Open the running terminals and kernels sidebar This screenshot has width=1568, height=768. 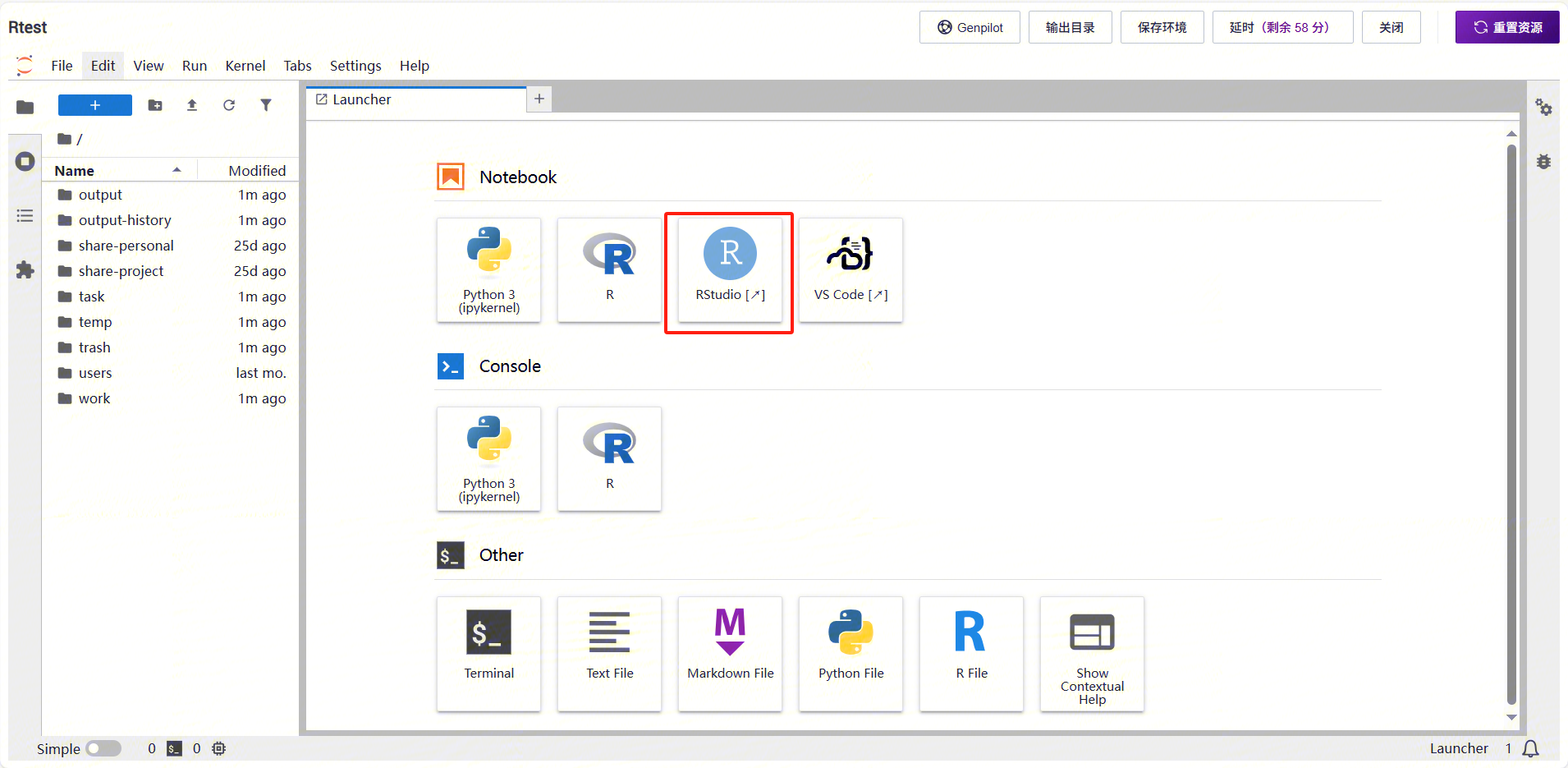pyautogui.click(x=25, y=161)
